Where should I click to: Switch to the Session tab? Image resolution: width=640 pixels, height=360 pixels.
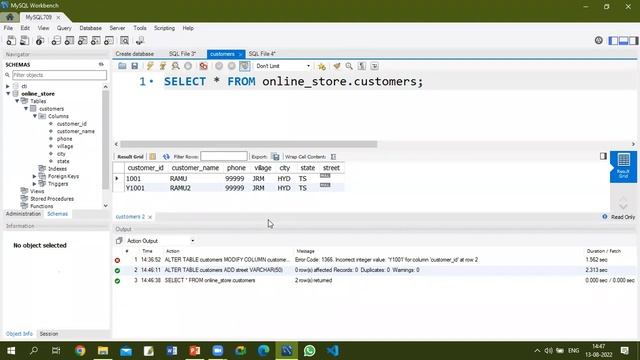[49, 334]
